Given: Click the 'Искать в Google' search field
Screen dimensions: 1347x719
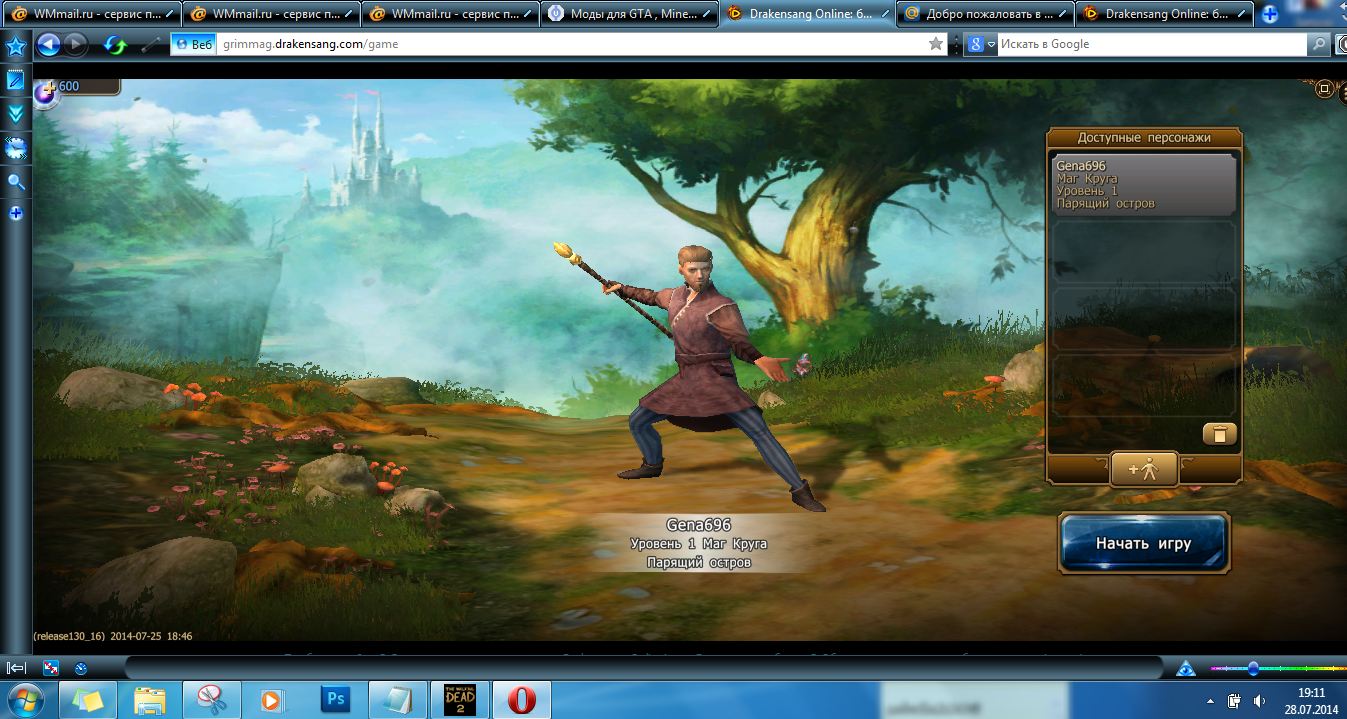Looking at the screenshot, I should click(x=1152, y=44).
